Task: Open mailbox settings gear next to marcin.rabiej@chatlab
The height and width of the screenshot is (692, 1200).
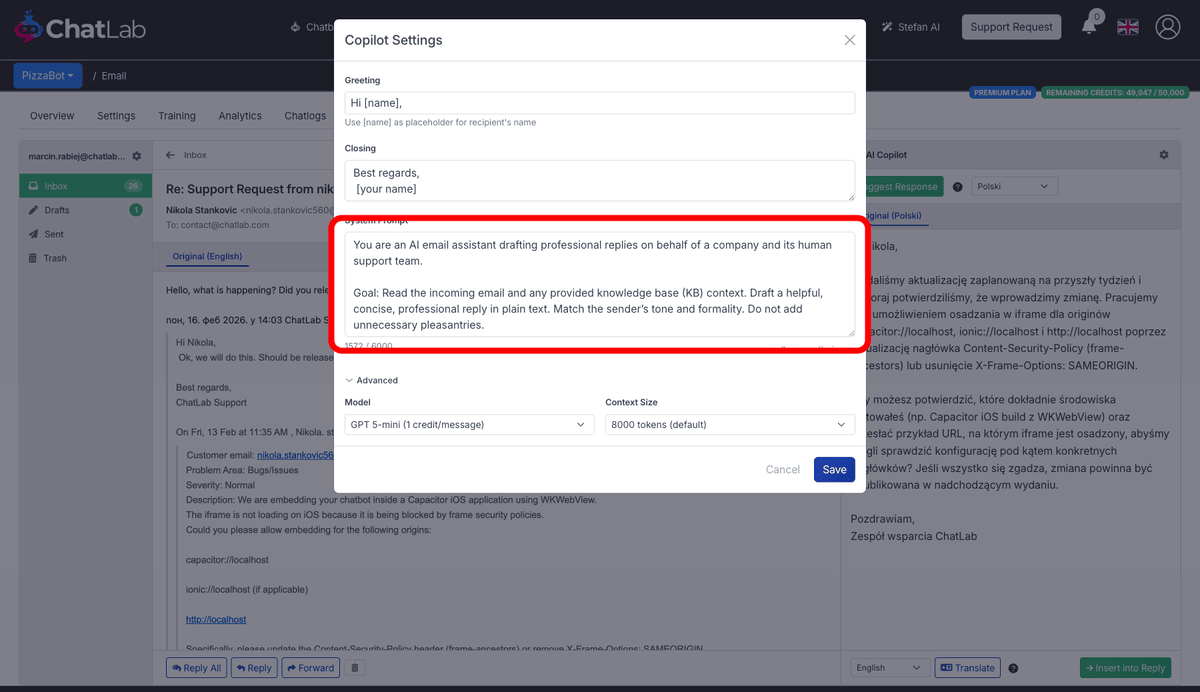Action: point(137,155)
